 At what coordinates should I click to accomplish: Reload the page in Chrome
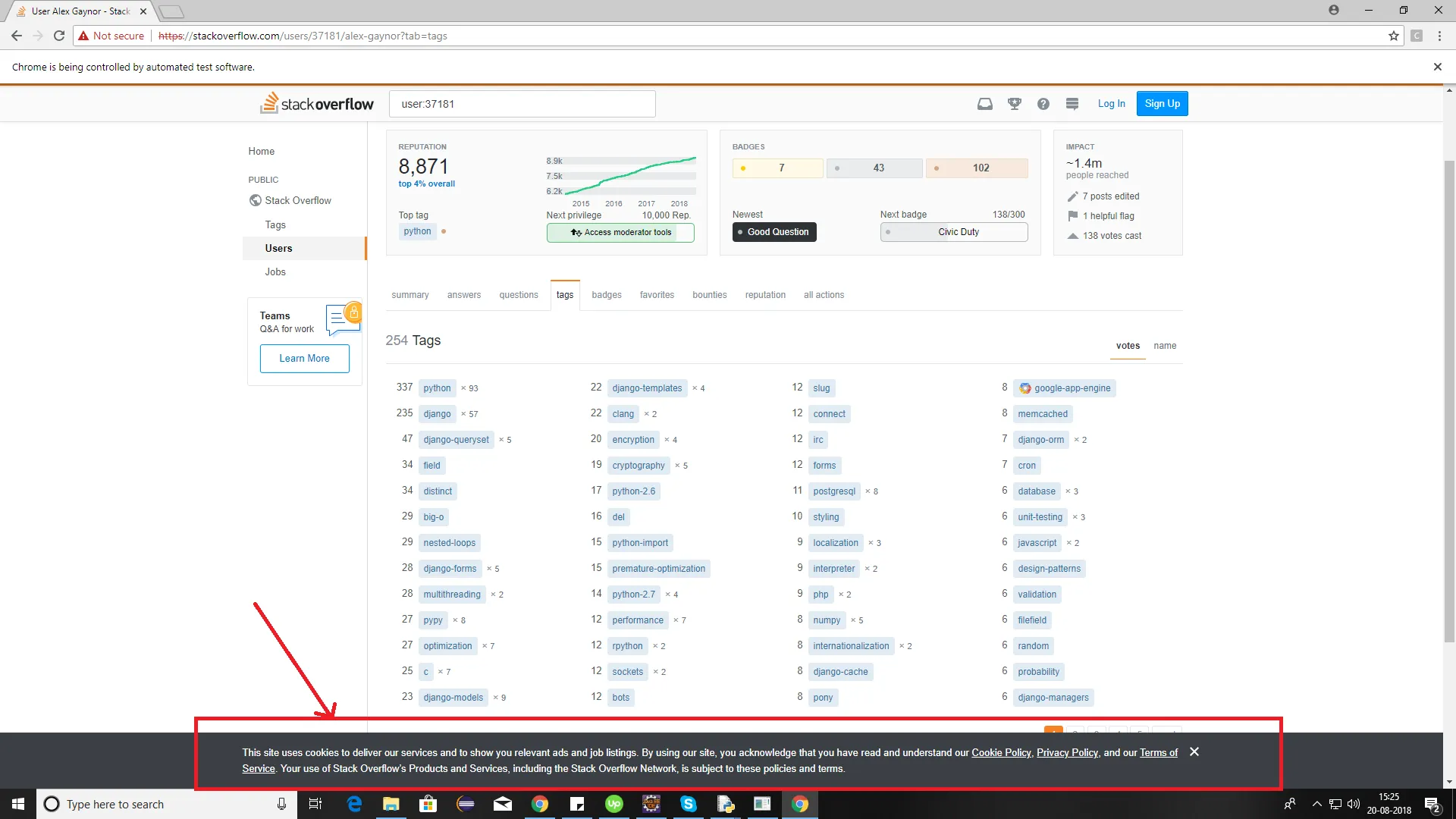click(59, 36)
